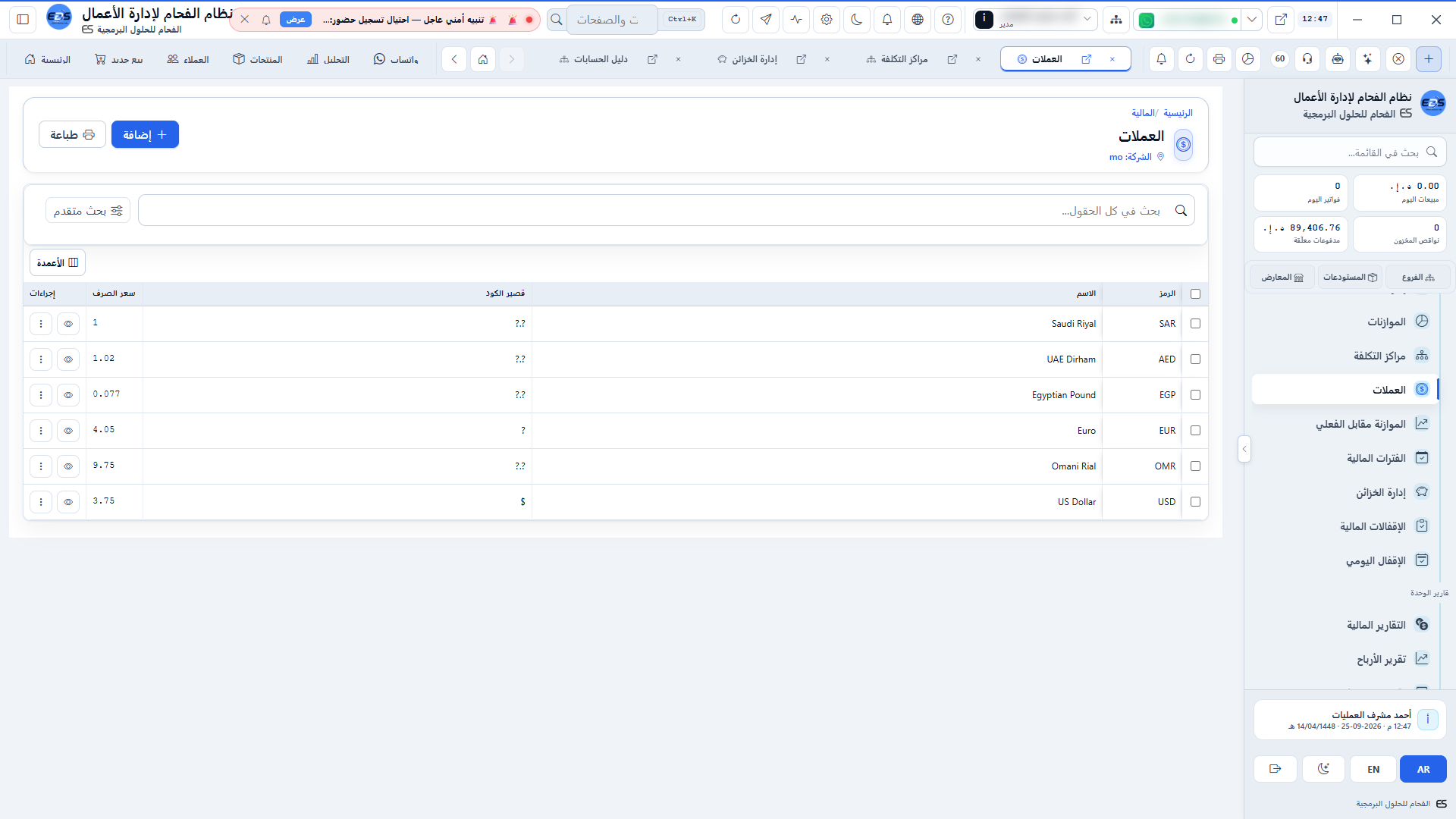Expand the dropdown arrow beside WhatsApp status
1456x819 pixels.
1252,20
